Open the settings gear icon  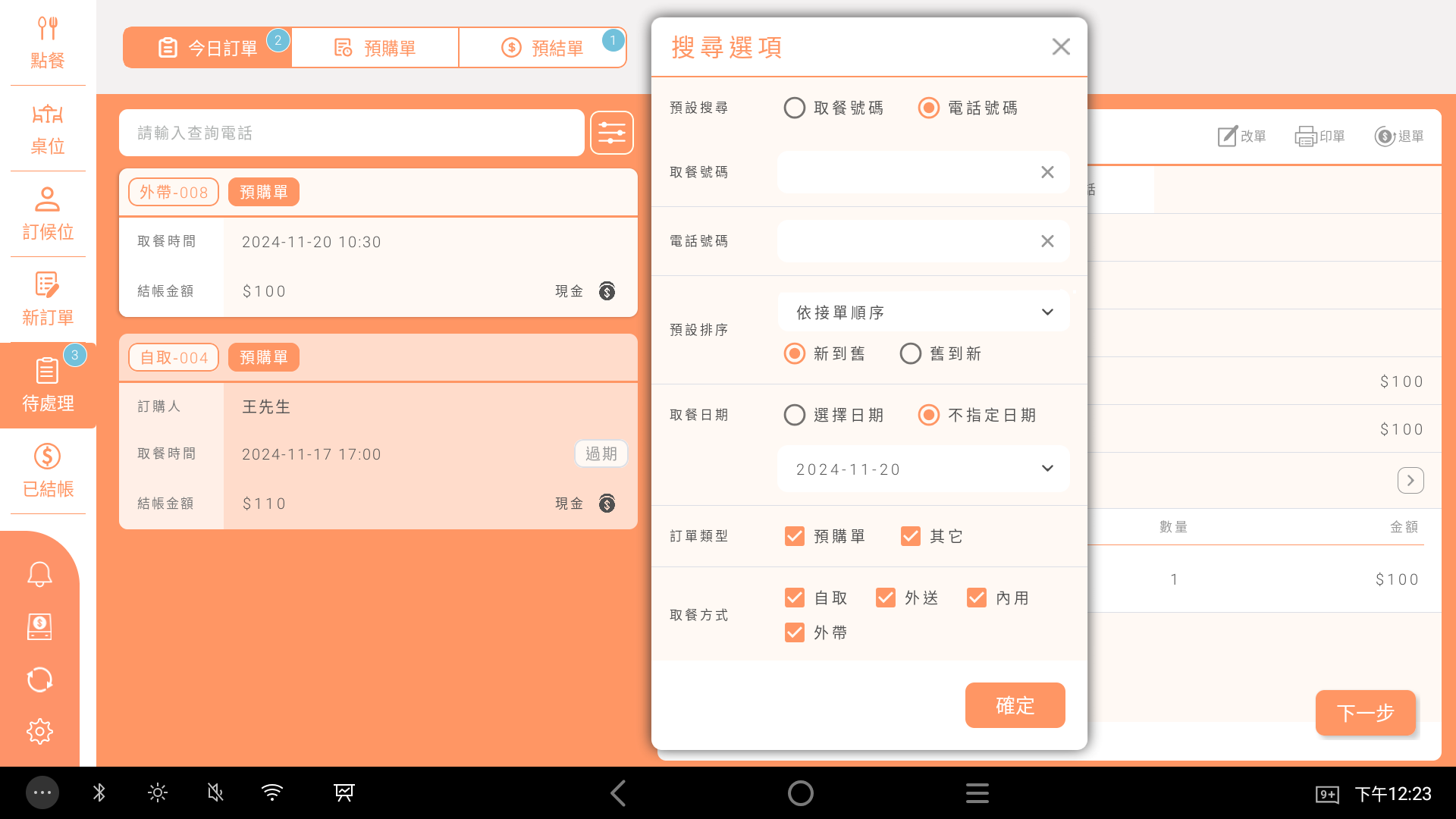(x=39, y=732)
